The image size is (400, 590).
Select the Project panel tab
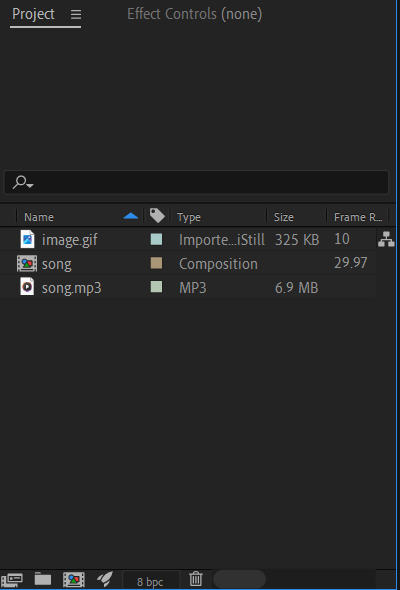33,14
